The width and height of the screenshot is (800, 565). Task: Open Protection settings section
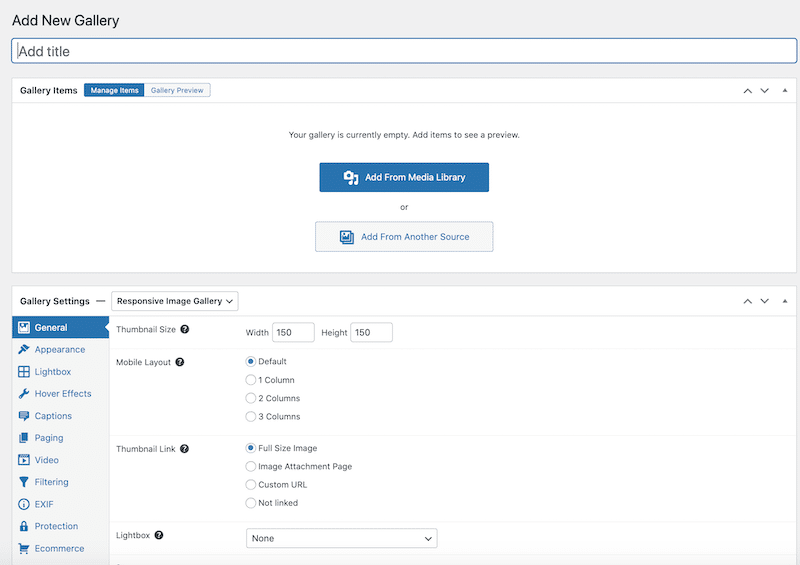[x=61, y=526]
